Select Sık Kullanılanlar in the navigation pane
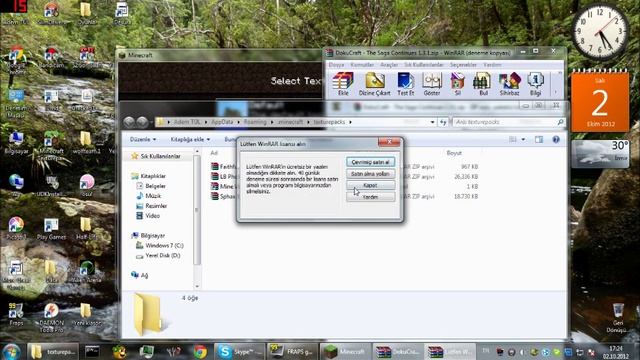The image size is (640, 360). (x=156, y=156)
